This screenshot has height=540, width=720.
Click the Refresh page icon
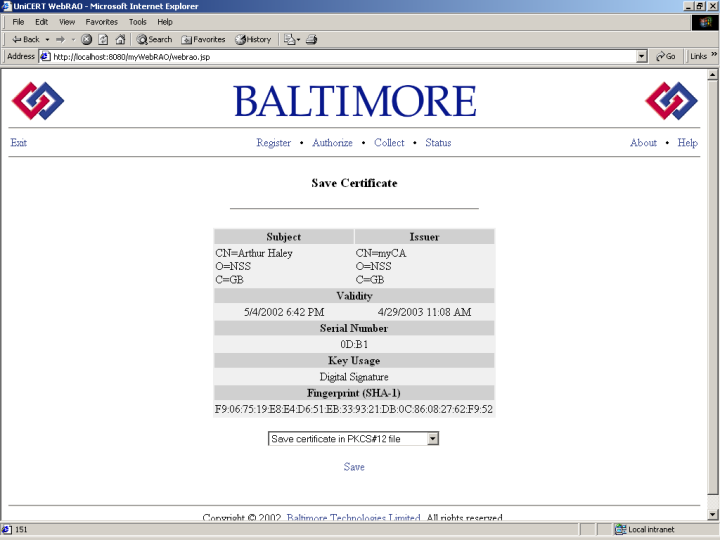coord(103,39)
